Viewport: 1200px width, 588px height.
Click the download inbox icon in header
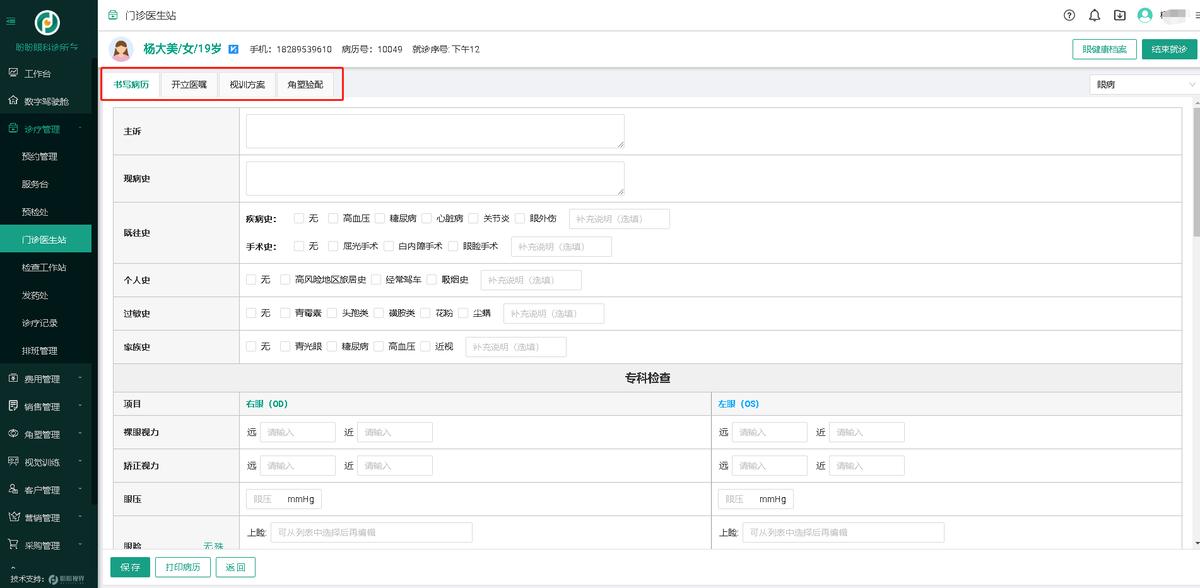(x=1120, y=15)
